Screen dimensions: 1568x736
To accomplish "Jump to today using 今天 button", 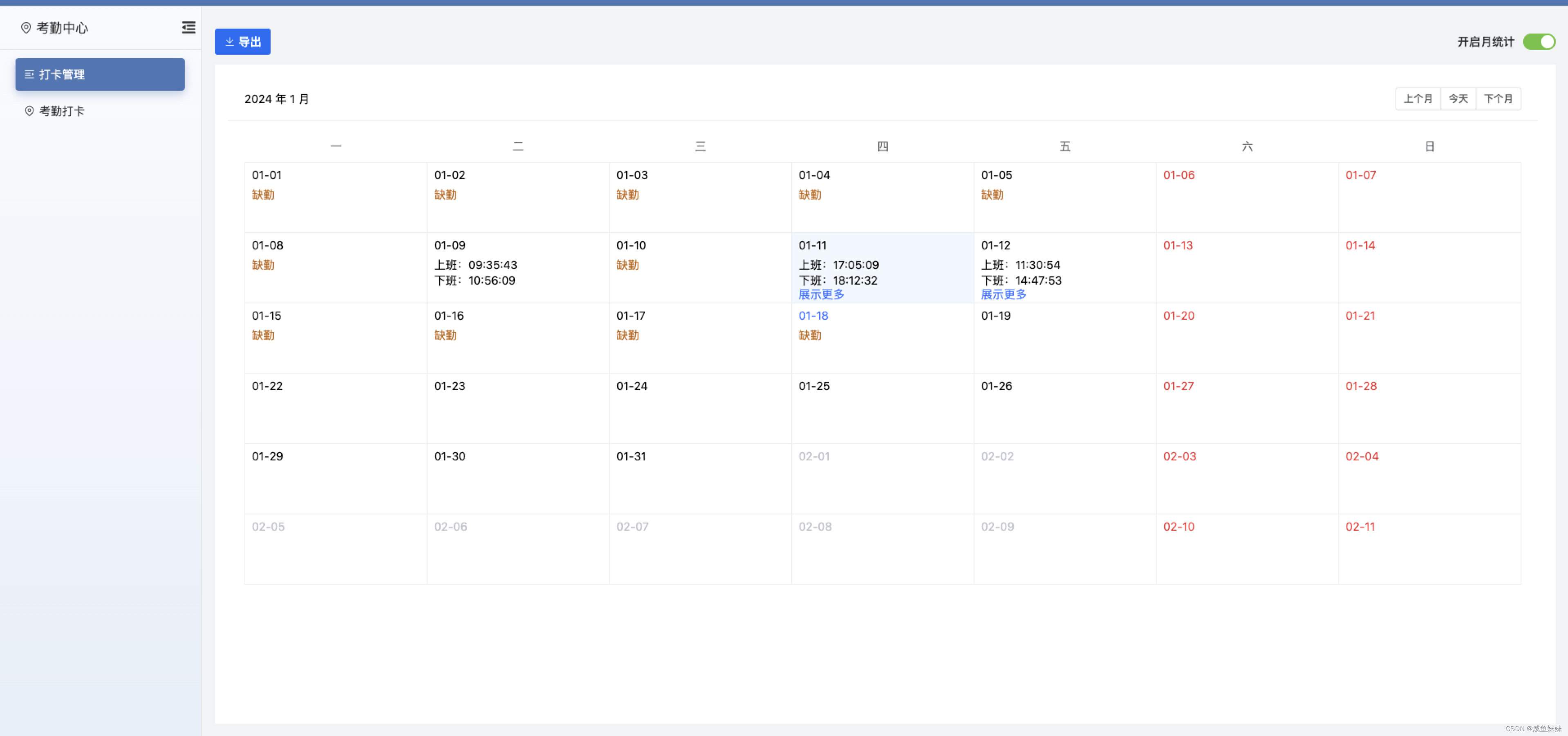I will (1458, 99).
